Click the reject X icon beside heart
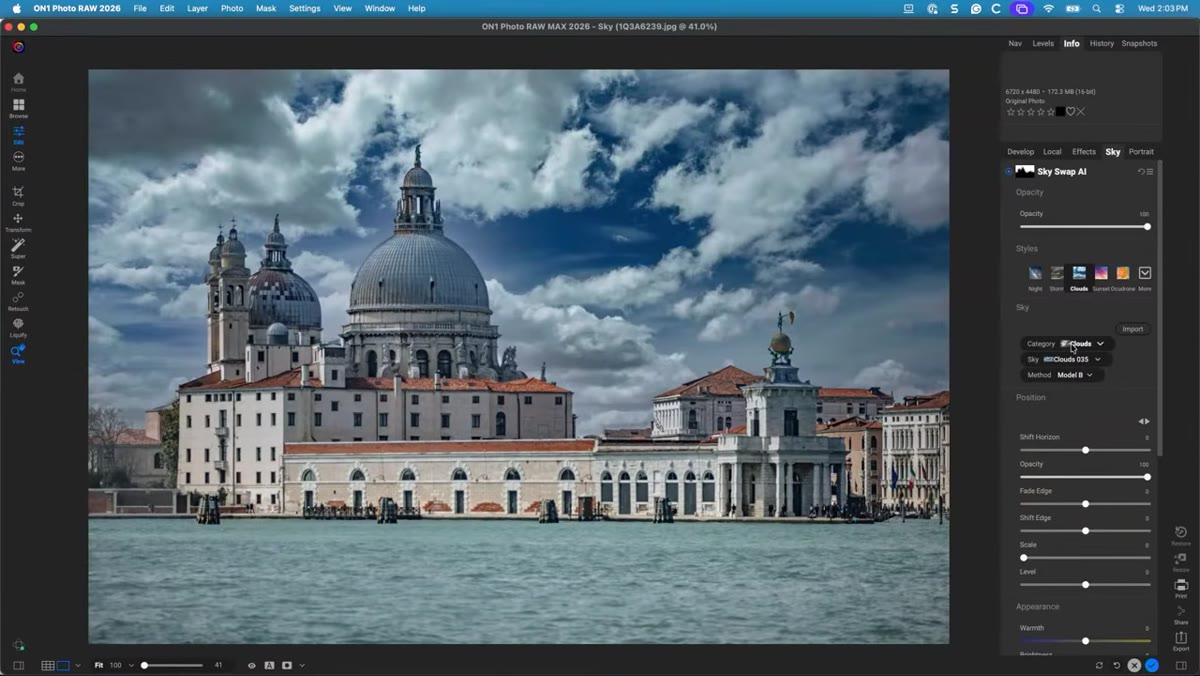Image resolution: width=1200 pixels, height=676 pixels. click(1081, 111)
